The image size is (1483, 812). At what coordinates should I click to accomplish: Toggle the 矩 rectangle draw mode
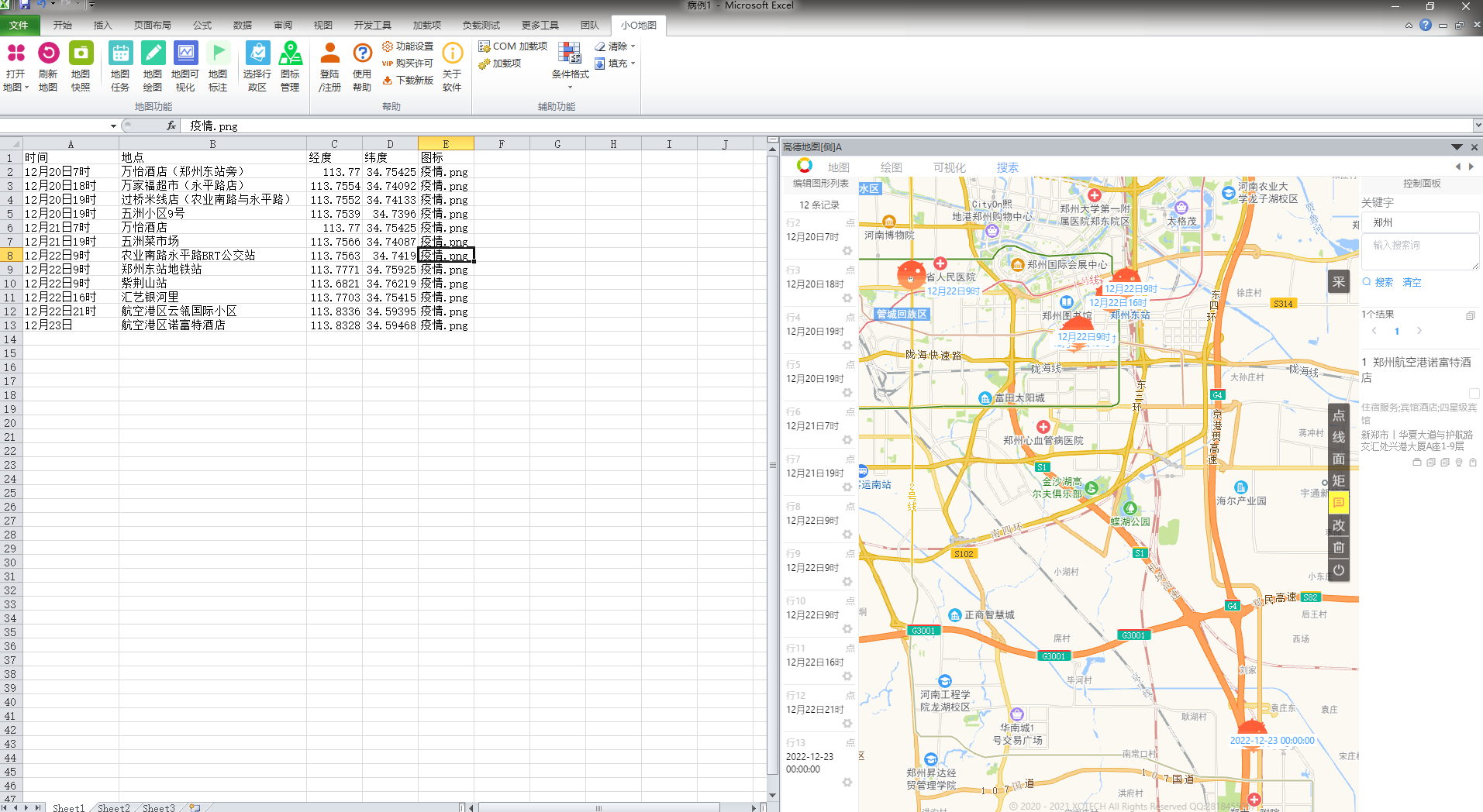[1339, 480]
